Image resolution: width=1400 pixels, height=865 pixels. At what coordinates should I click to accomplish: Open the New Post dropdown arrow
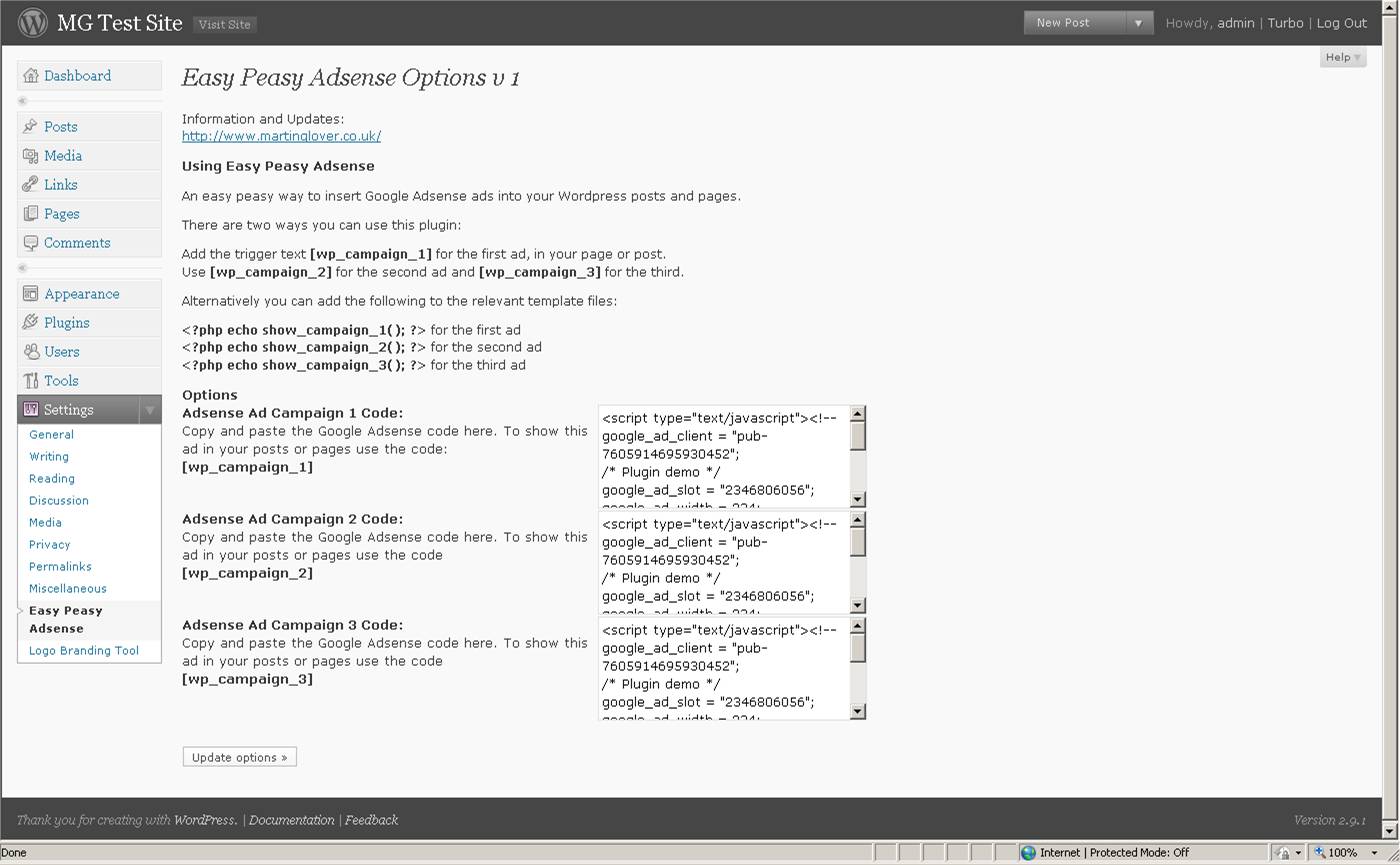1138,23
